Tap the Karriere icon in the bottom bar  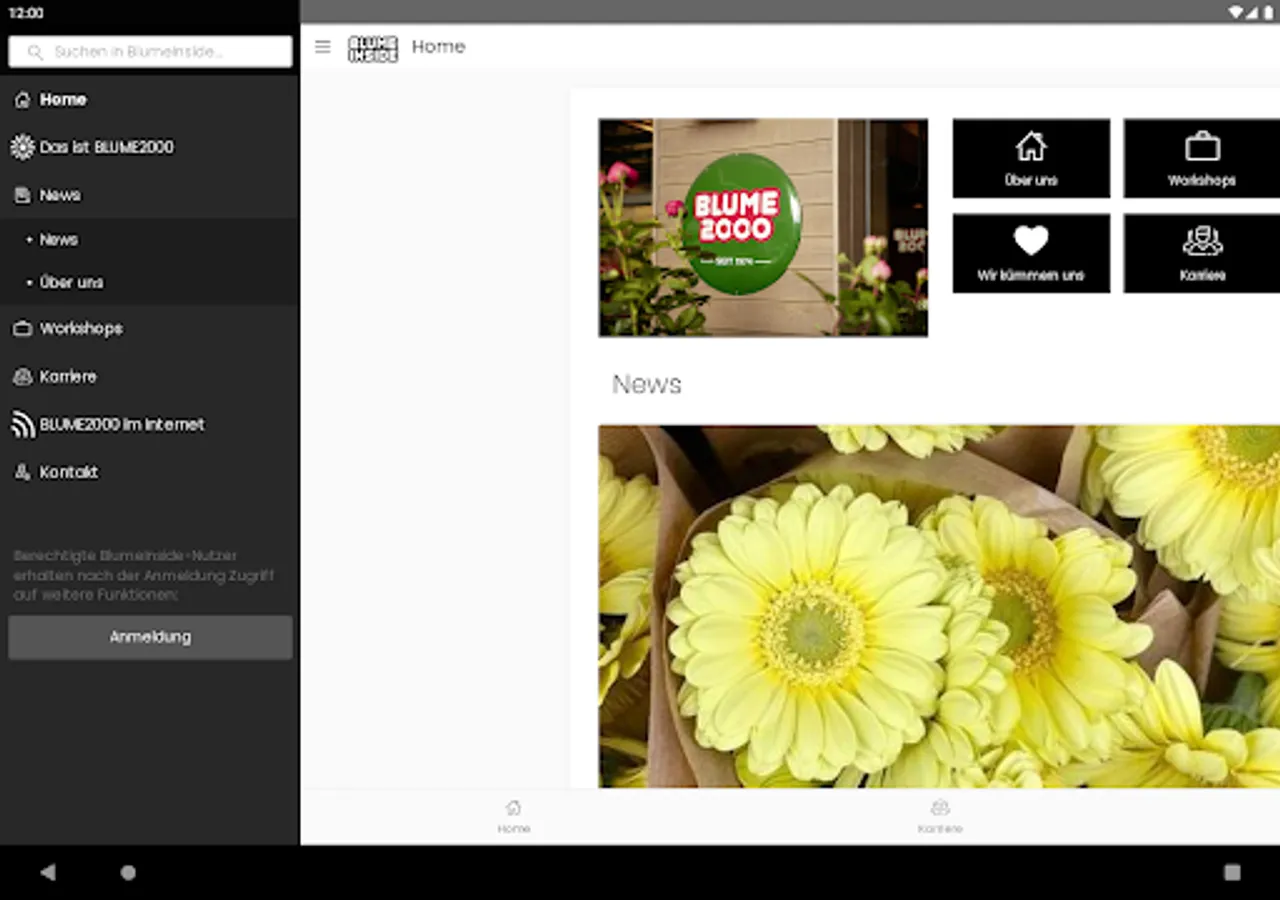pyautogui.click(x=940, y=808)
